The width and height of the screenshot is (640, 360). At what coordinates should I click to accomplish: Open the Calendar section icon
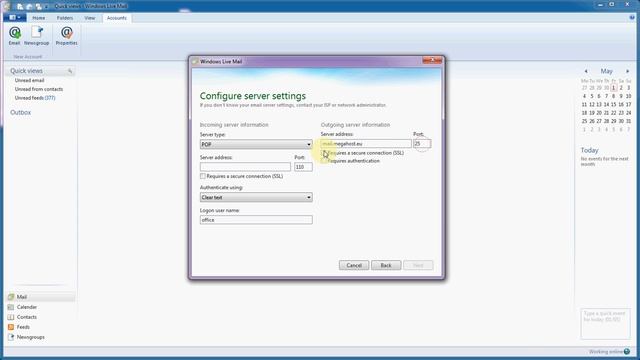tap(11, 307)
